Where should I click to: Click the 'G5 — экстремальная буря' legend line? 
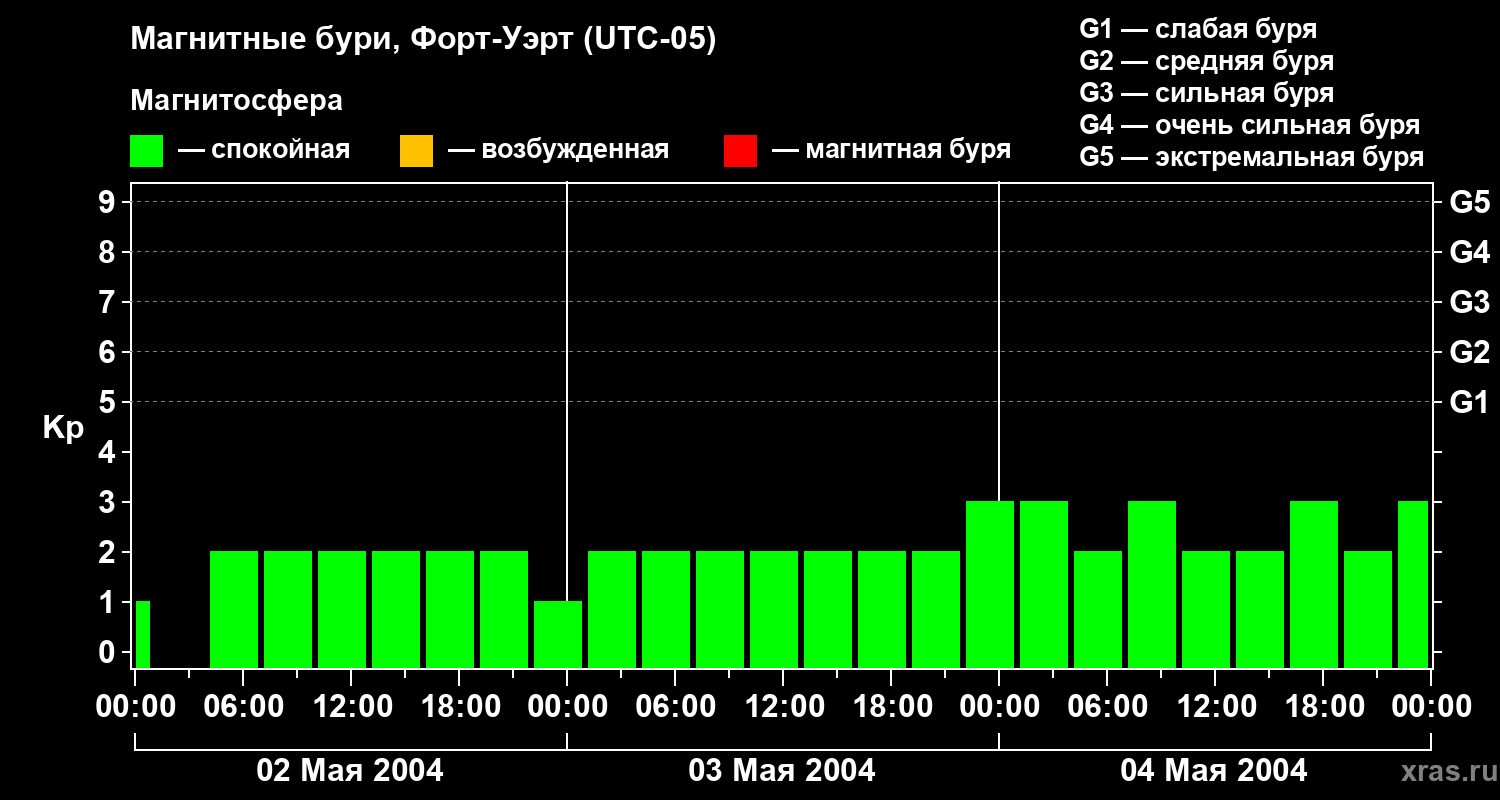1252,157
